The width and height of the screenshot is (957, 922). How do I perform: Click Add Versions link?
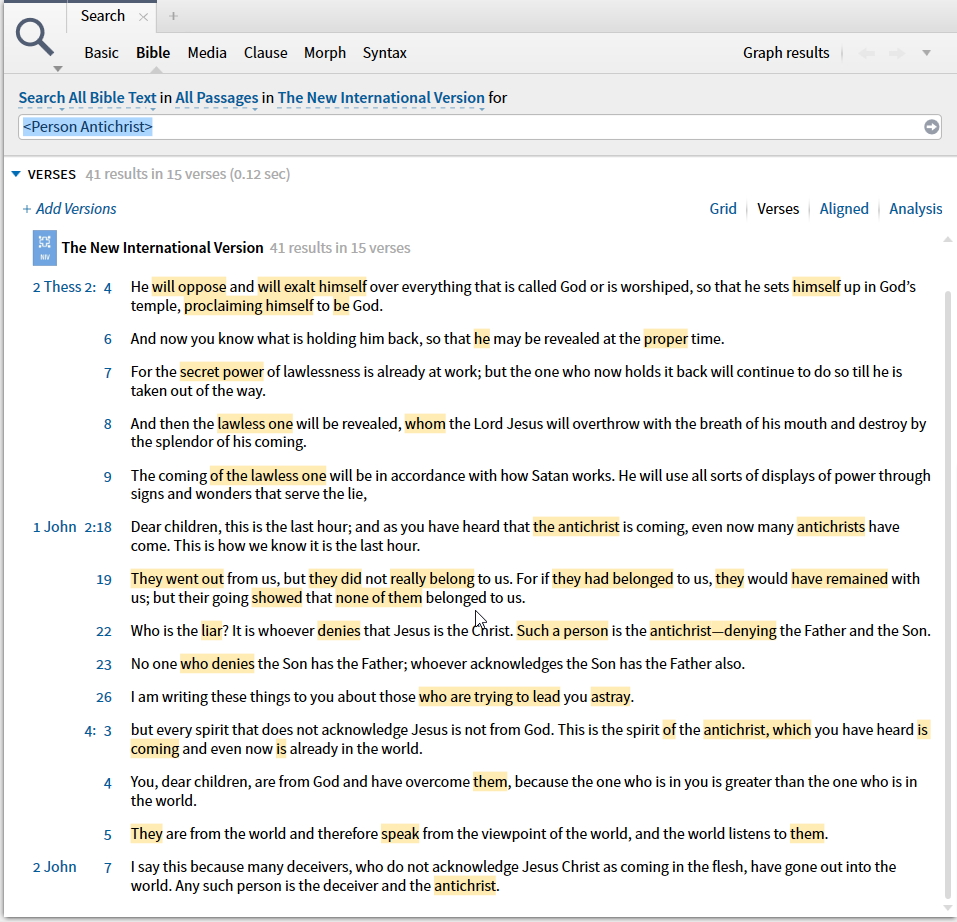[70, 209]
